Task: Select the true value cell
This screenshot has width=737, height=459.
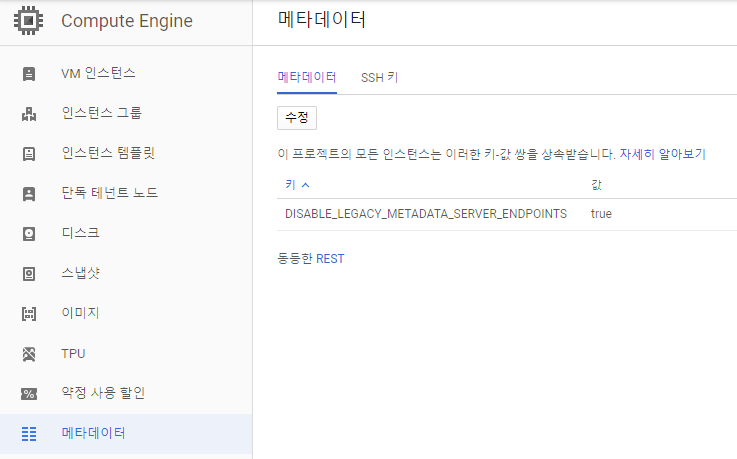Action: (x=601, y=214)
